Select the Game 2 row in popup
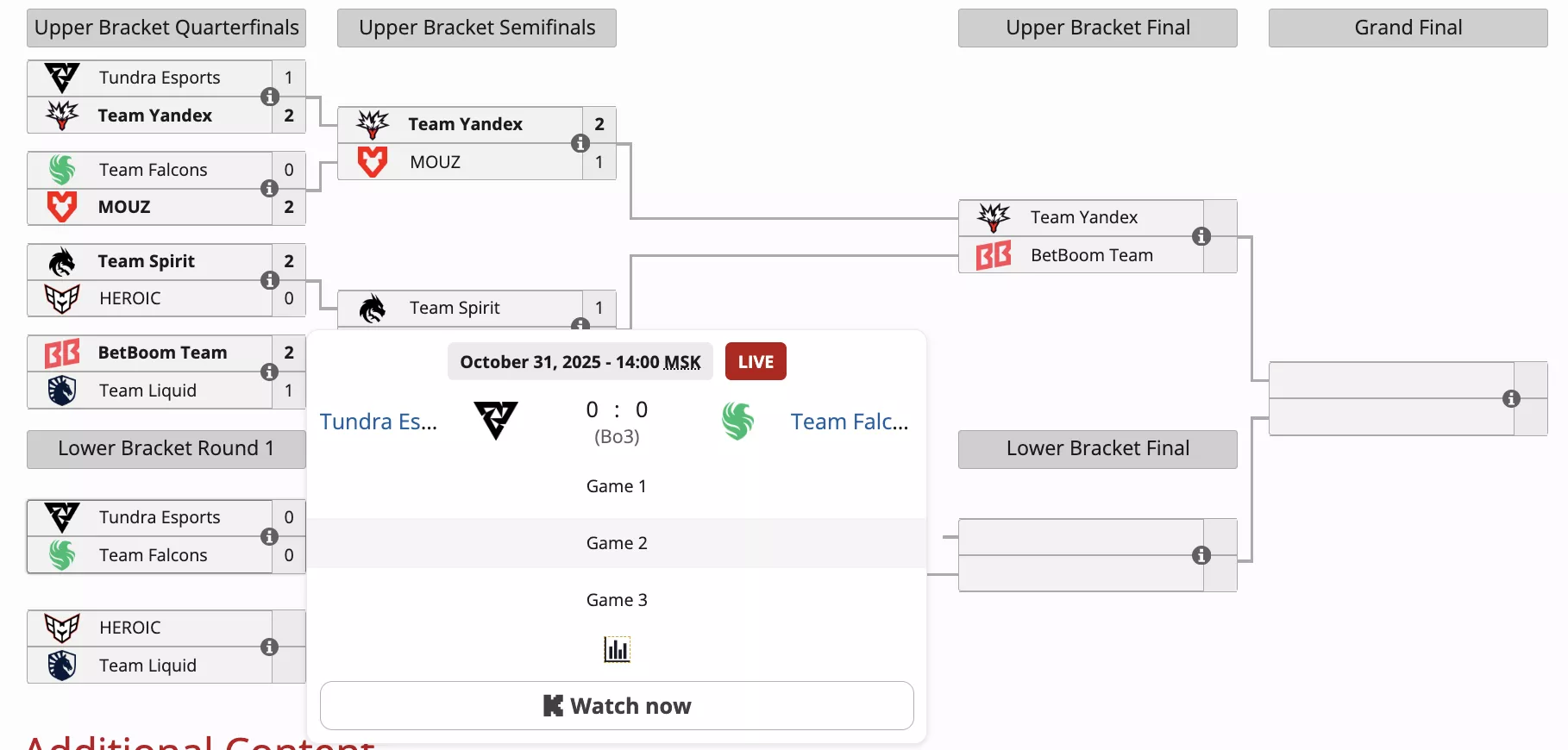The height and width of the screenshot is (750, 1568). [617, 543]
